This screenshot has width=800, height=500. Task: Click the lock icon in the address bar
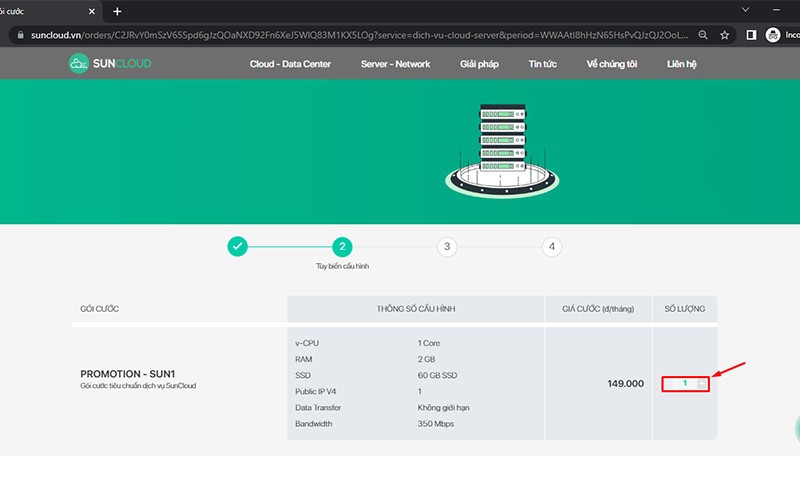(x=20, y=35)
